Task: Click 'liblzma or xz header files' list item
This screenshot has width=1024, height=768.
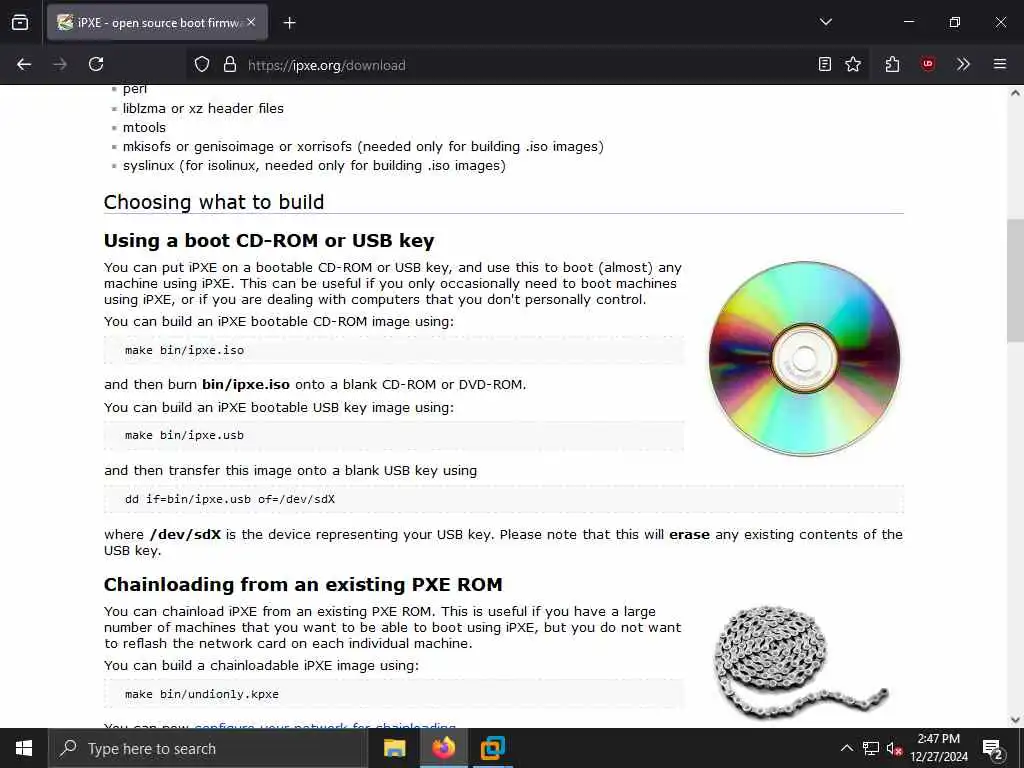Action: (x=203, y=108)
